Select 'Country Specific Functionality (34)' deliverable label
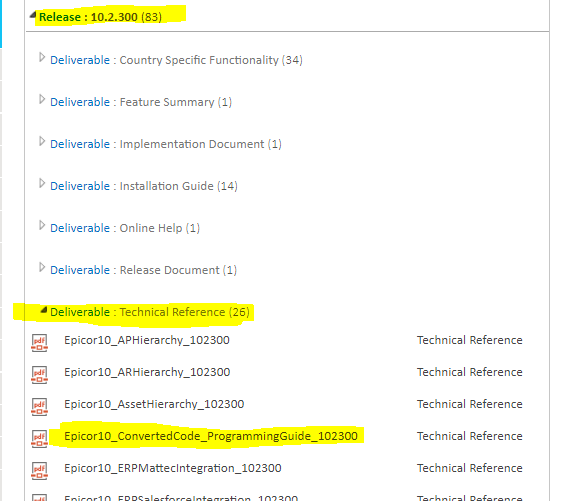 (x=211, y=60)
